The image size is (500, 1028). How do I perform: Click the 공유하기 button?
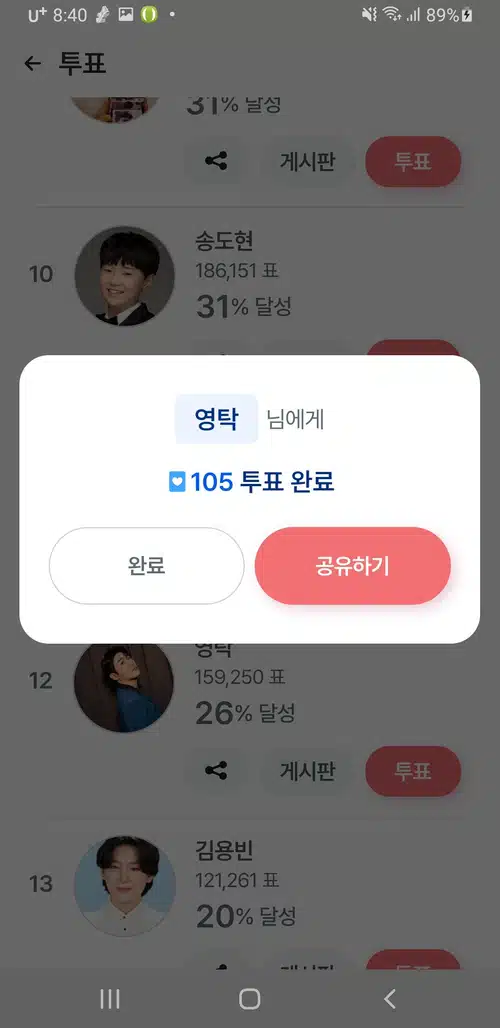353,566
